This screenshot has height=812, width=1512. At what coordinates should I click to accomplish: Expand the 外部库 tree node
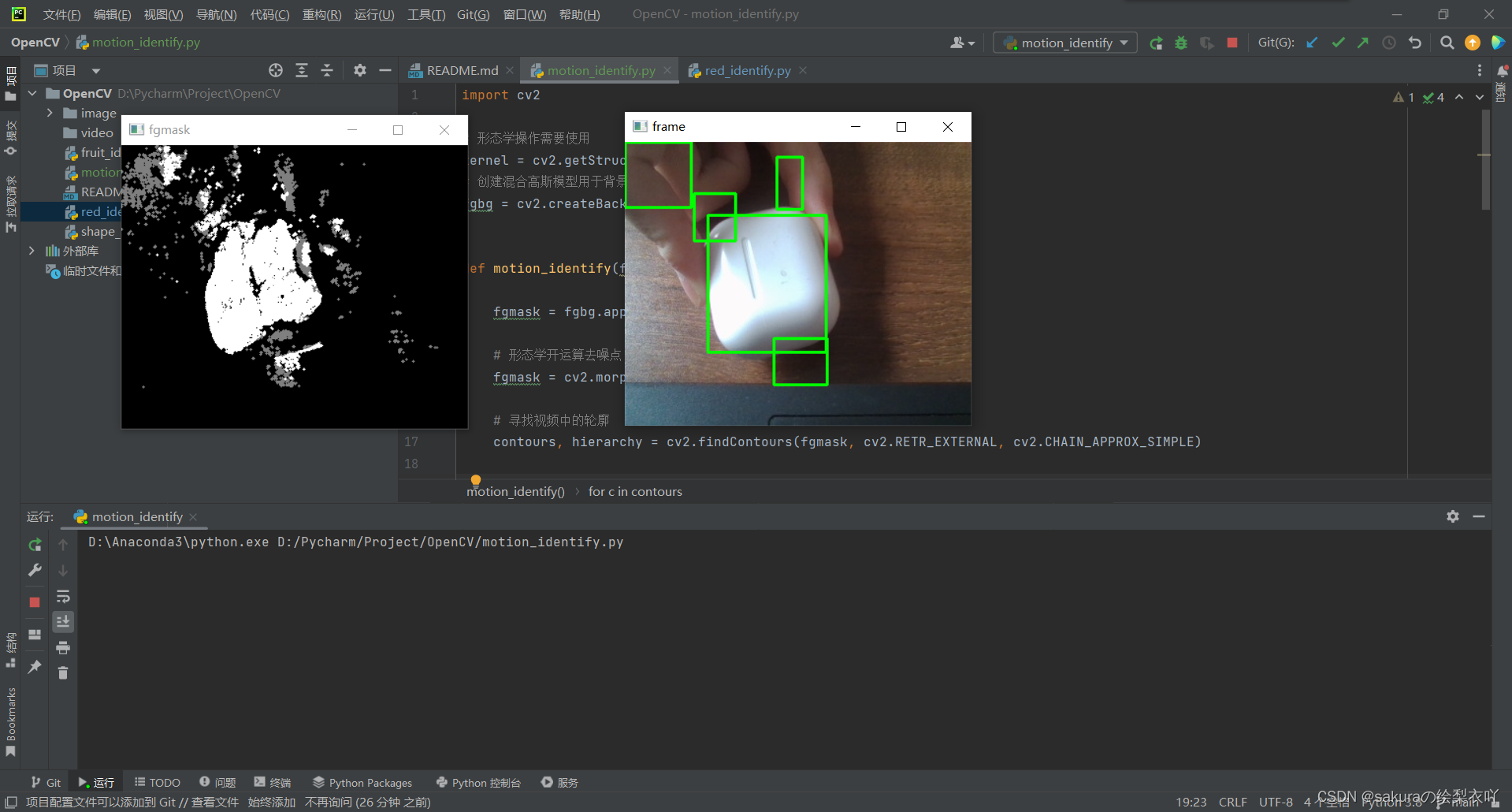tap(32, 251)
